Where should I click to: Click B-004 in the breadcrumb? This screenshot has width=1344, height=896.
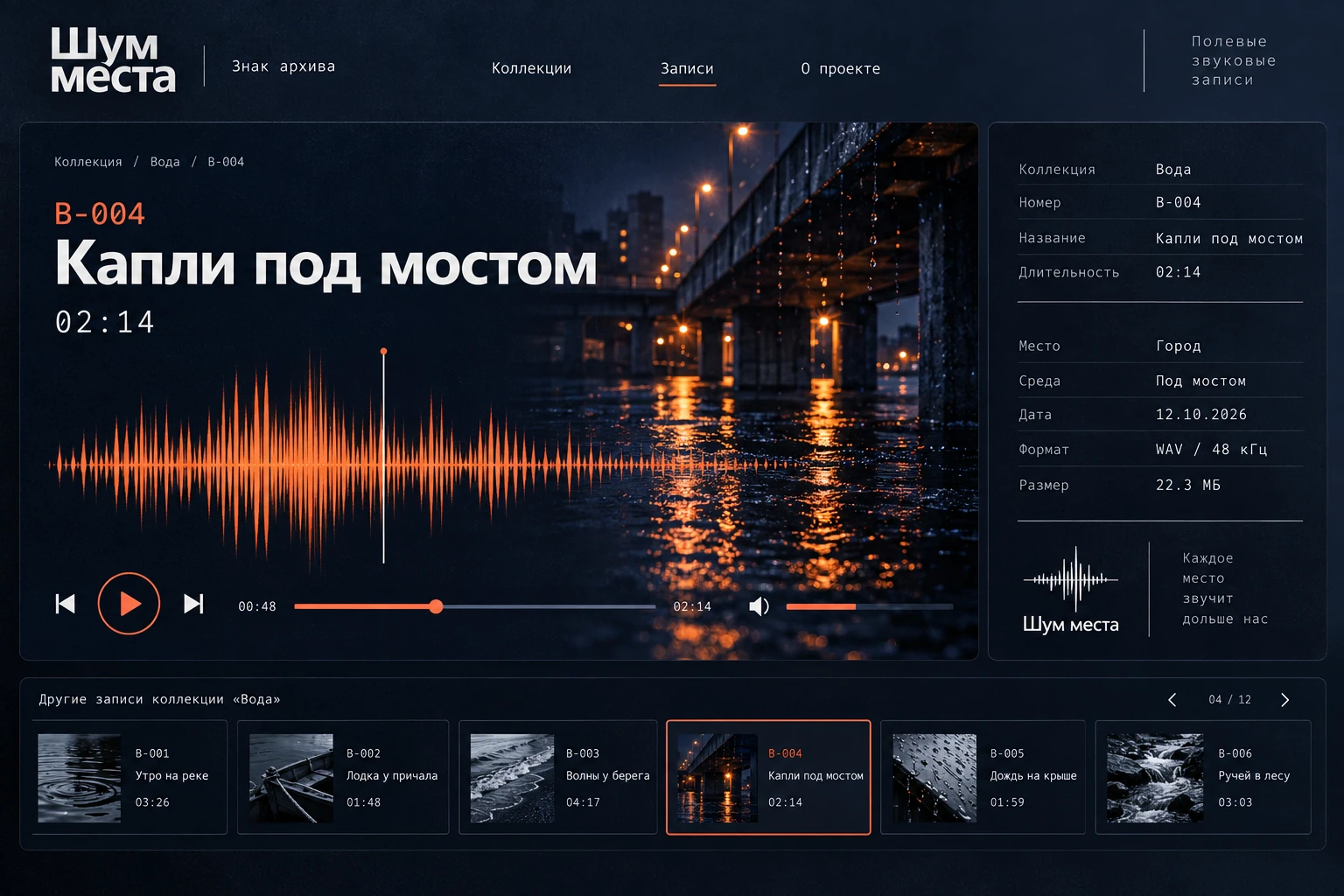pos(226,162)
